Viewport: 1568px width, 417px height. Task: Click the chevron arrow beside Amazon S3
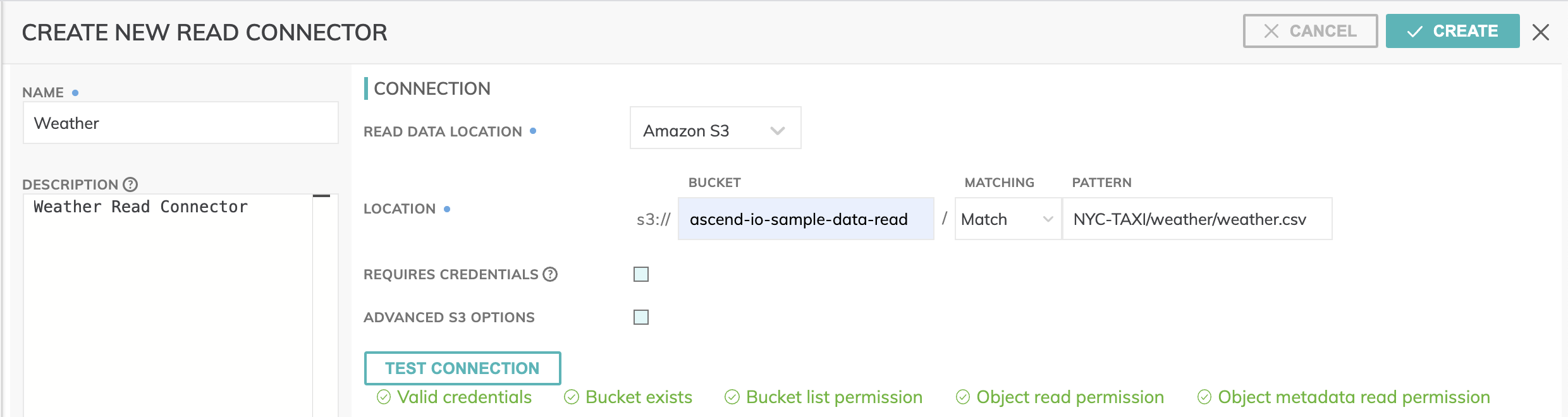[x=778, y=131]
